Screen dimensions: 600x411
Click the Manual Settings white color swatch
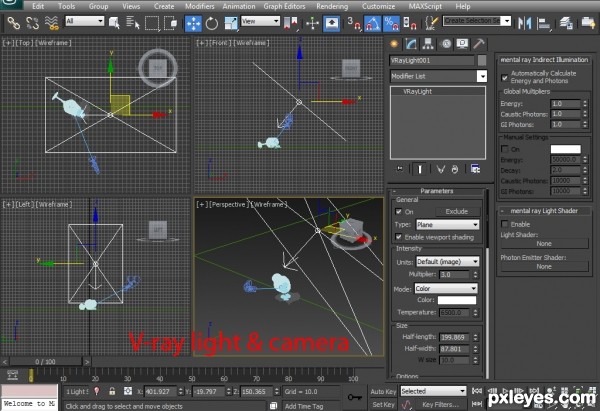pos(566,149)
